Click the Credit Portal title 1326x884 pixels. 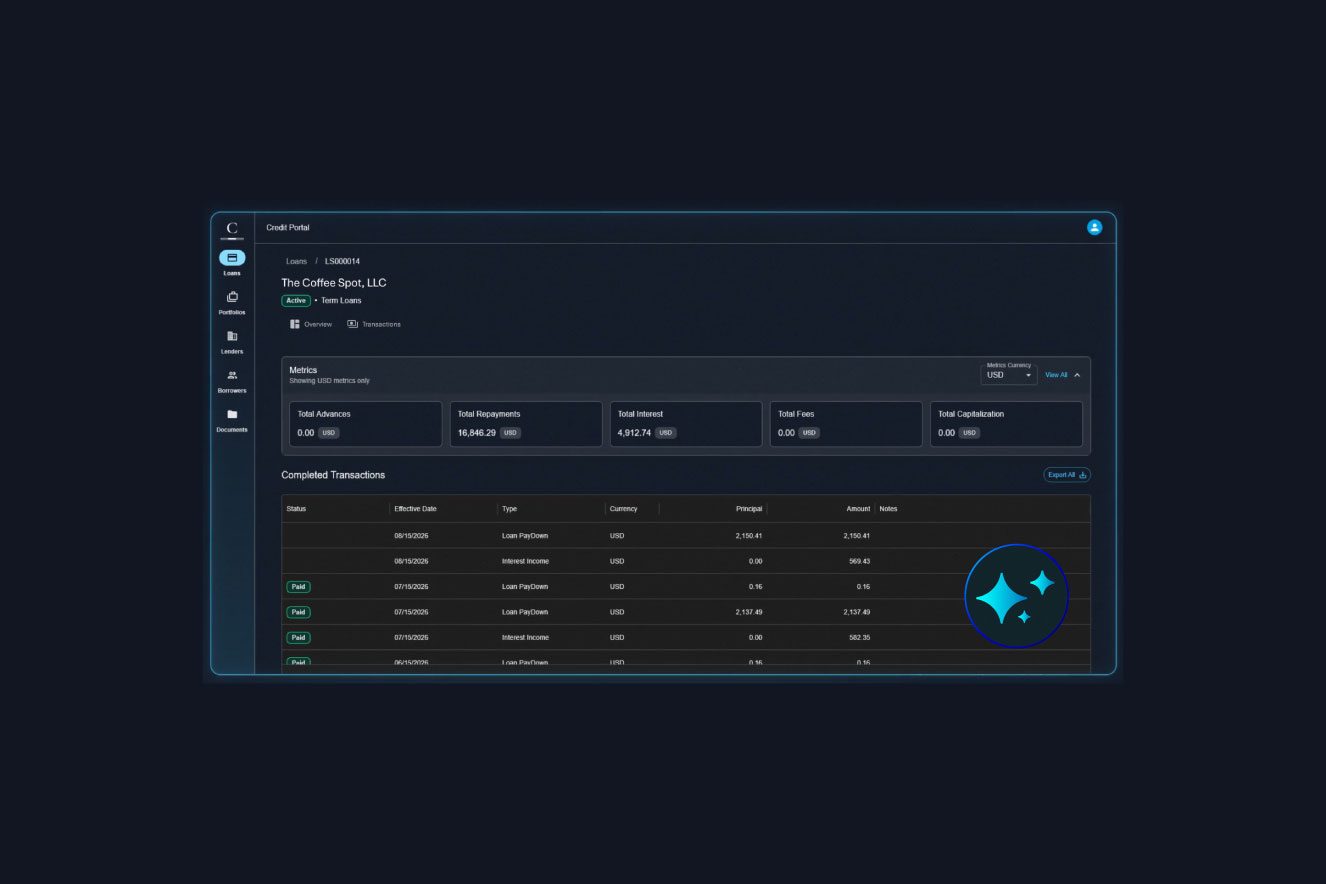tap(288, 228)
